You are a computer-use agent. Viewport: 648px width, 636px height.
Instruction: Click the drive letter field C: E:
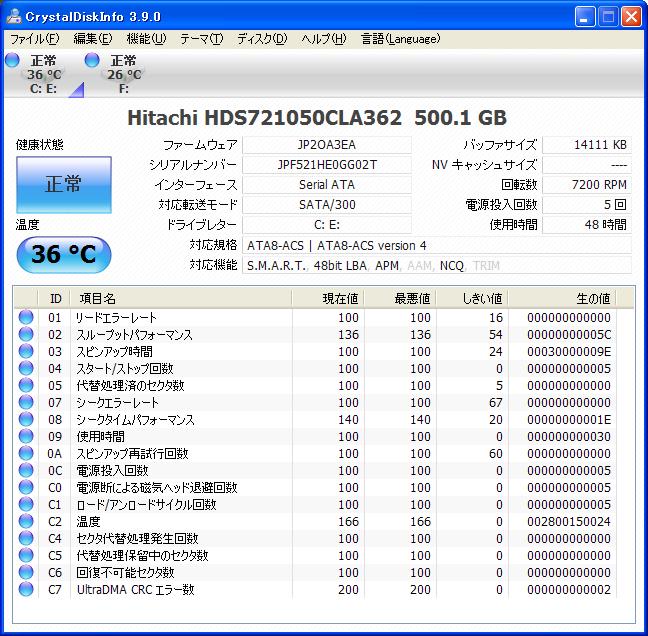327,225
